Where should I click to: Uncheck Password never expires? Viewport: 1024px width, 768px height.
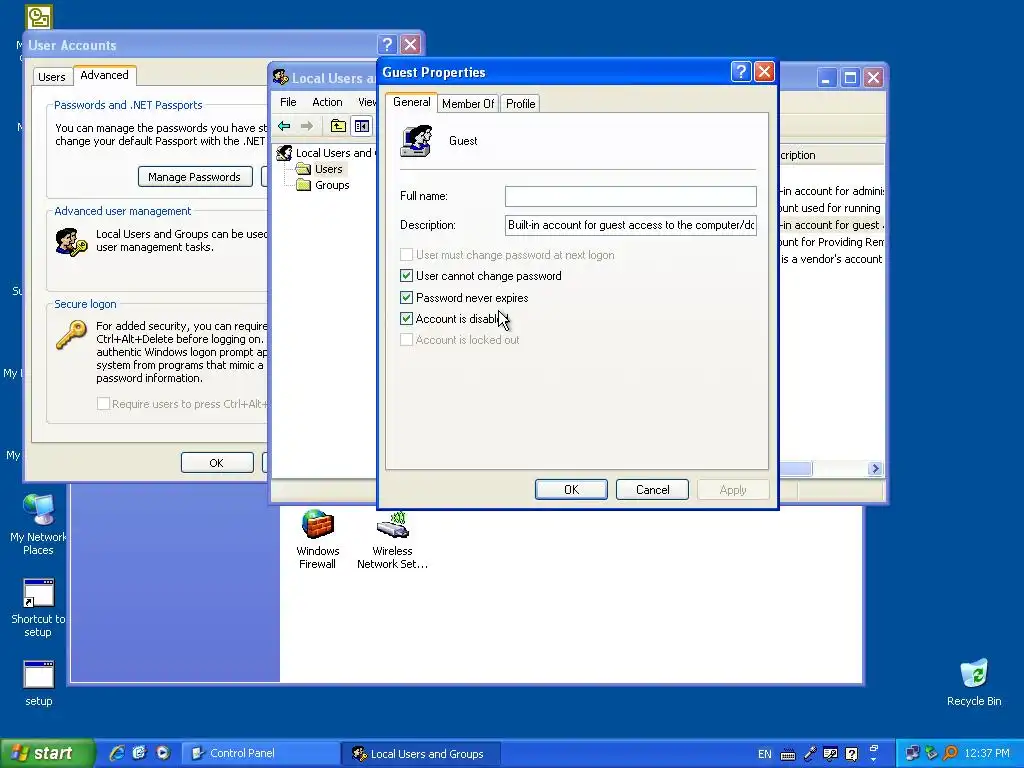click(406, 298)
